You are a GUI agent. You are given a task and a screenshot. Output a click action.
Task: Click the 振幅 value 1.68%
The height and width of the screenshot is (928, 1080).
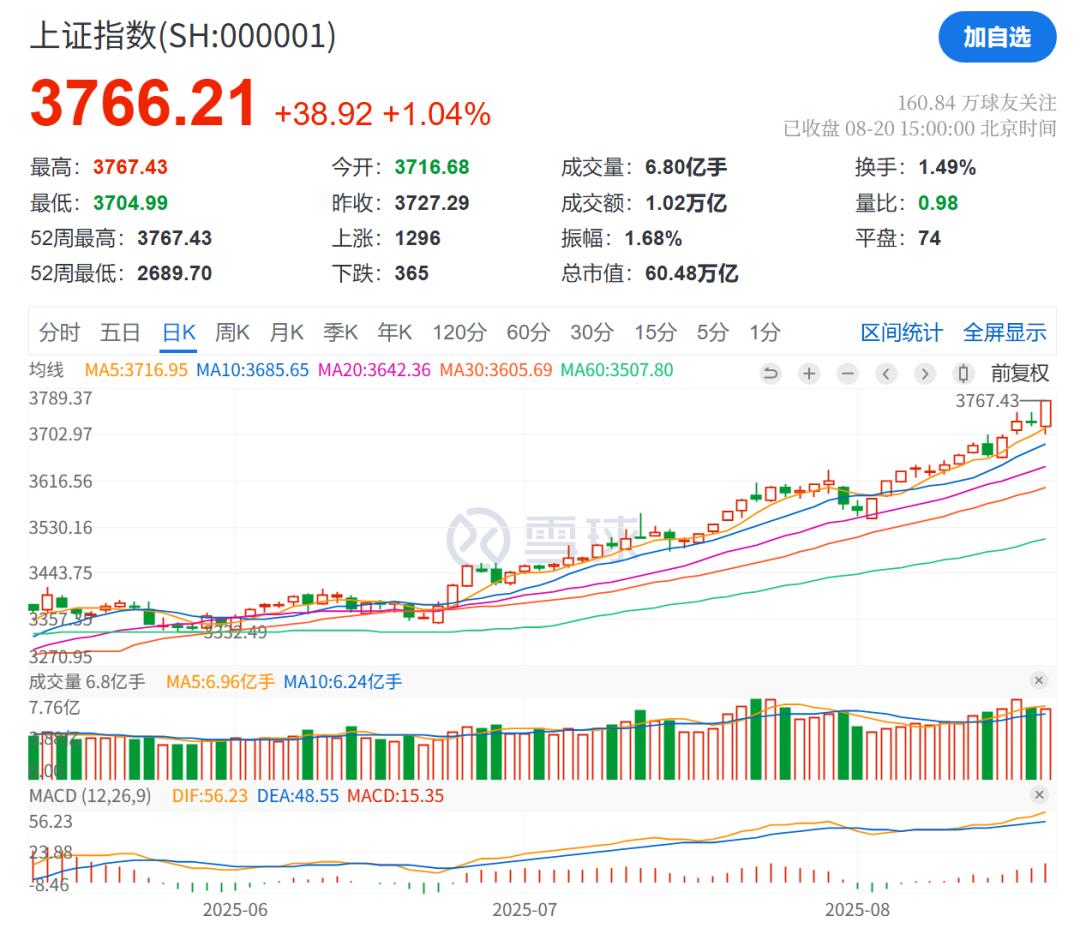(x=653, y=238)
